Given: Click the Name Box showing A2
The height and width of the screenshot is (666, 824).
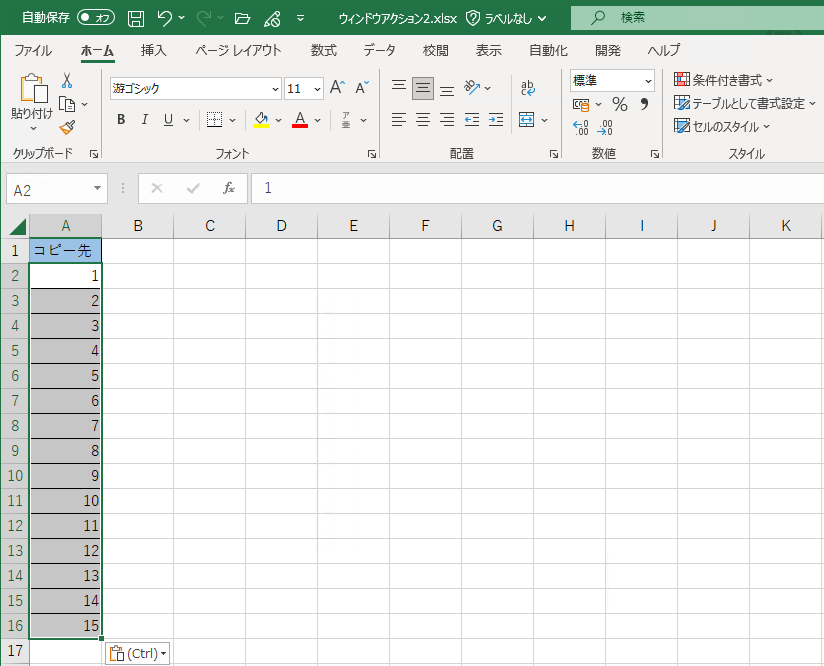Looking at the screenshot, I should (x=48, y=189).
